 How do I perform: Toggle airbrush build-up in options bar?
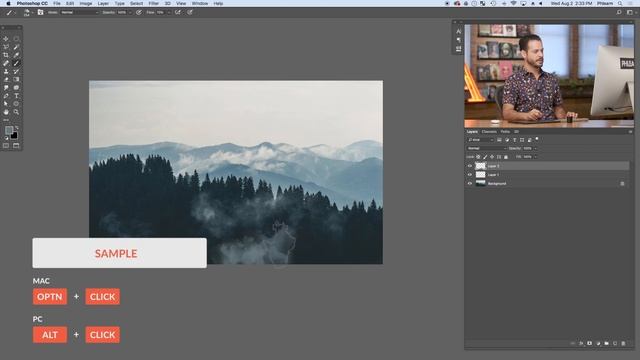coord(178,12)
